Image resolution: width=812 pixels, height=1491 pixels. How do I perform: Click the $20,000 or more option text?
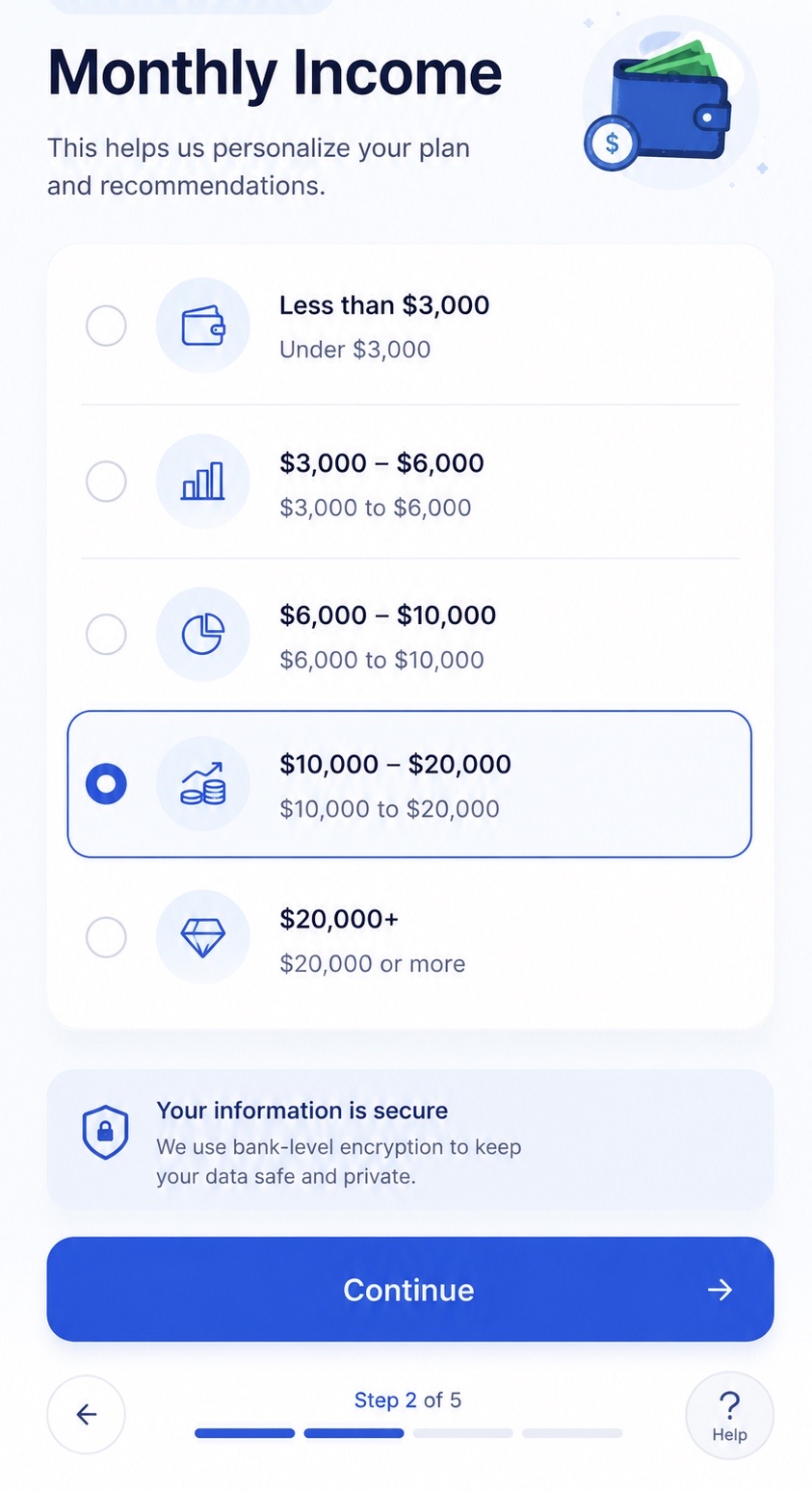(x=373, y=964)
